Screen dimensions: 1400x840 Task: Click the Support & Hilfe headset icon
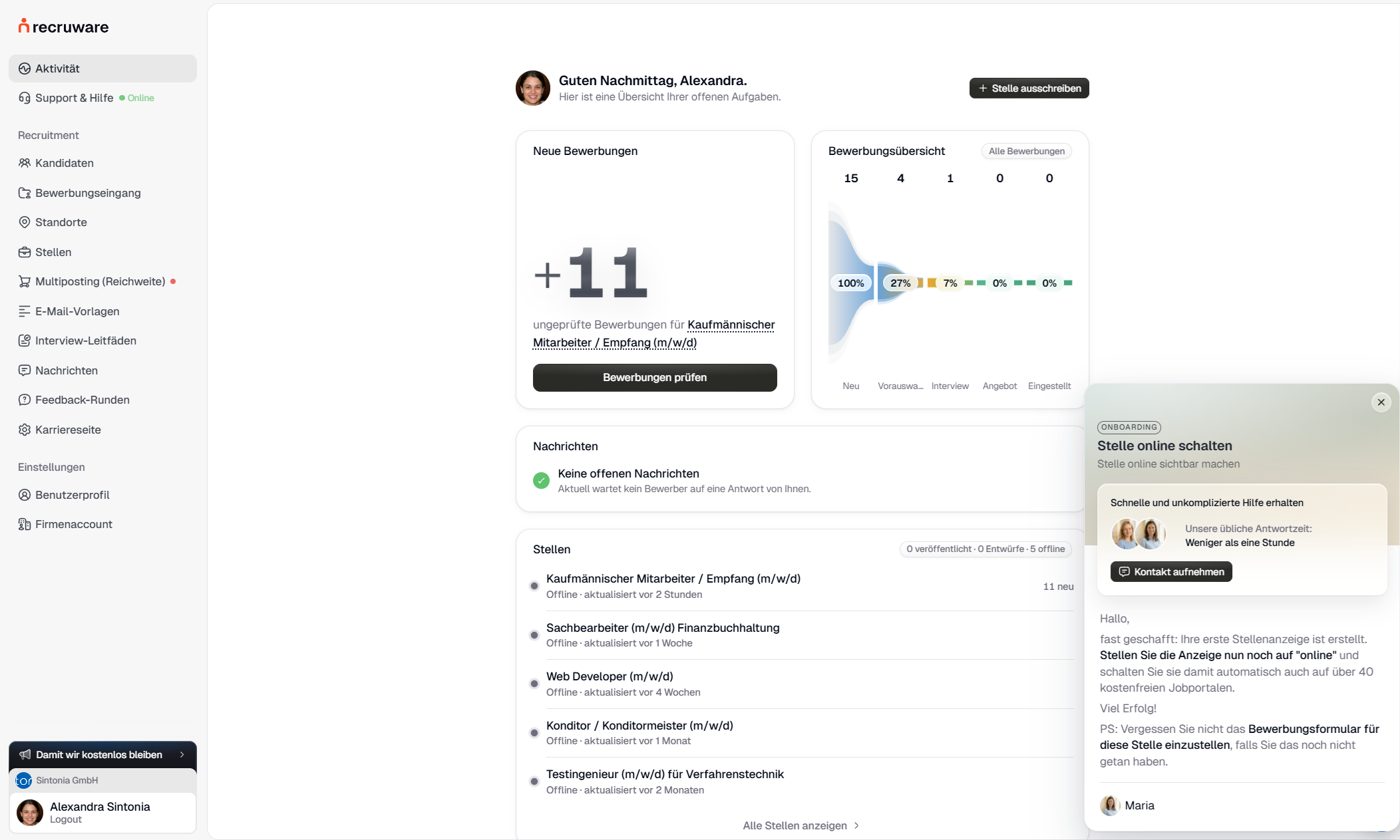pyautogui.click(x=25, y=98)
